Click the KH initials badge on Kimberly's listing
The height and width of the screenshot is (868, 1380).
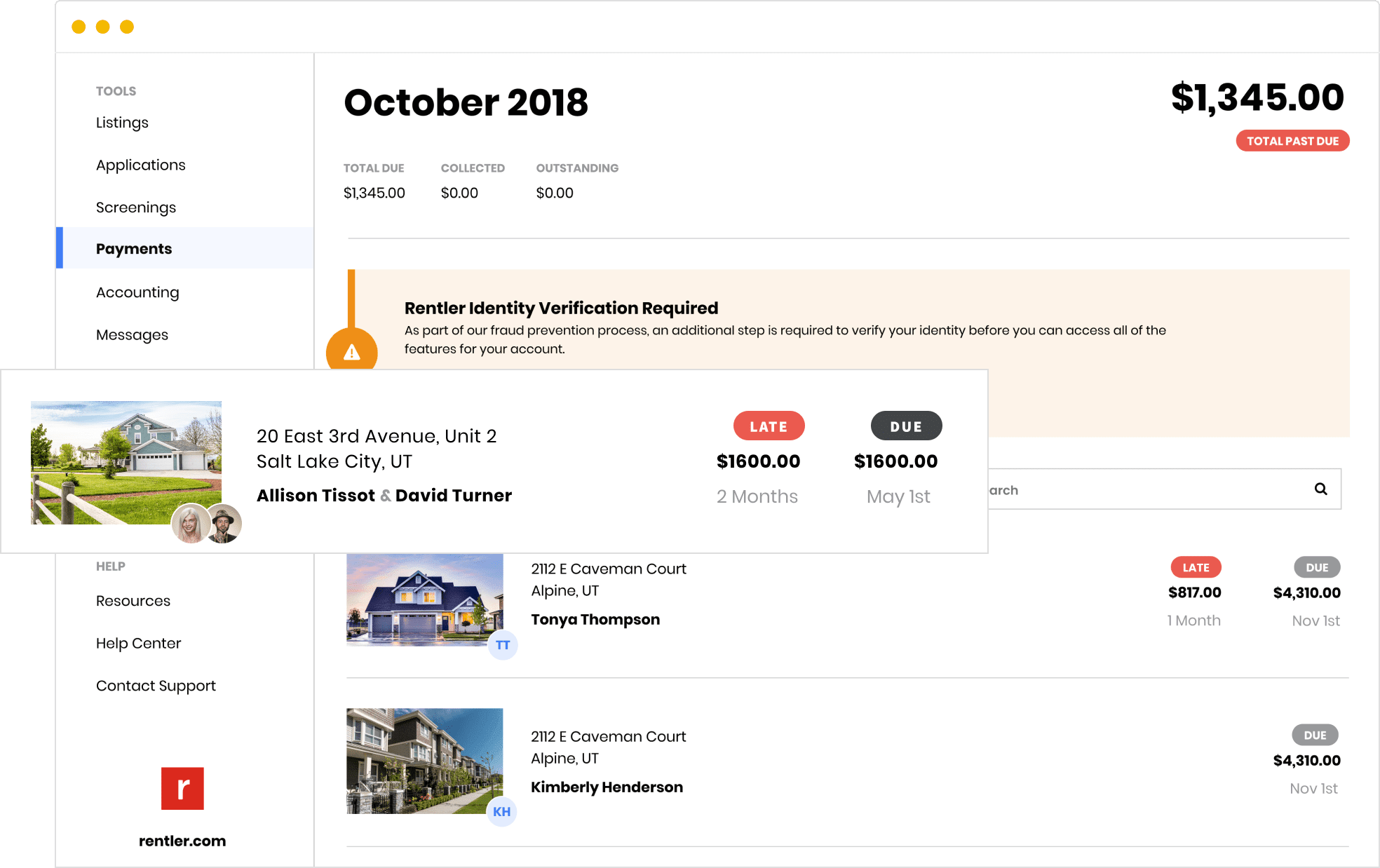coord(501,812)
